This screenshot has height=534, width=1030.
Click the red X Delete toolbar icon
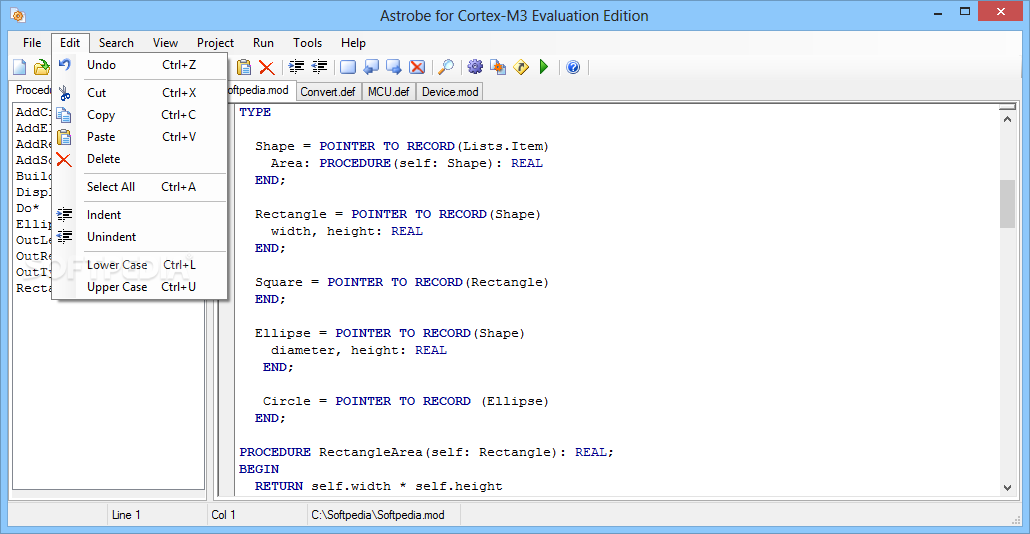tap(266, 67)
